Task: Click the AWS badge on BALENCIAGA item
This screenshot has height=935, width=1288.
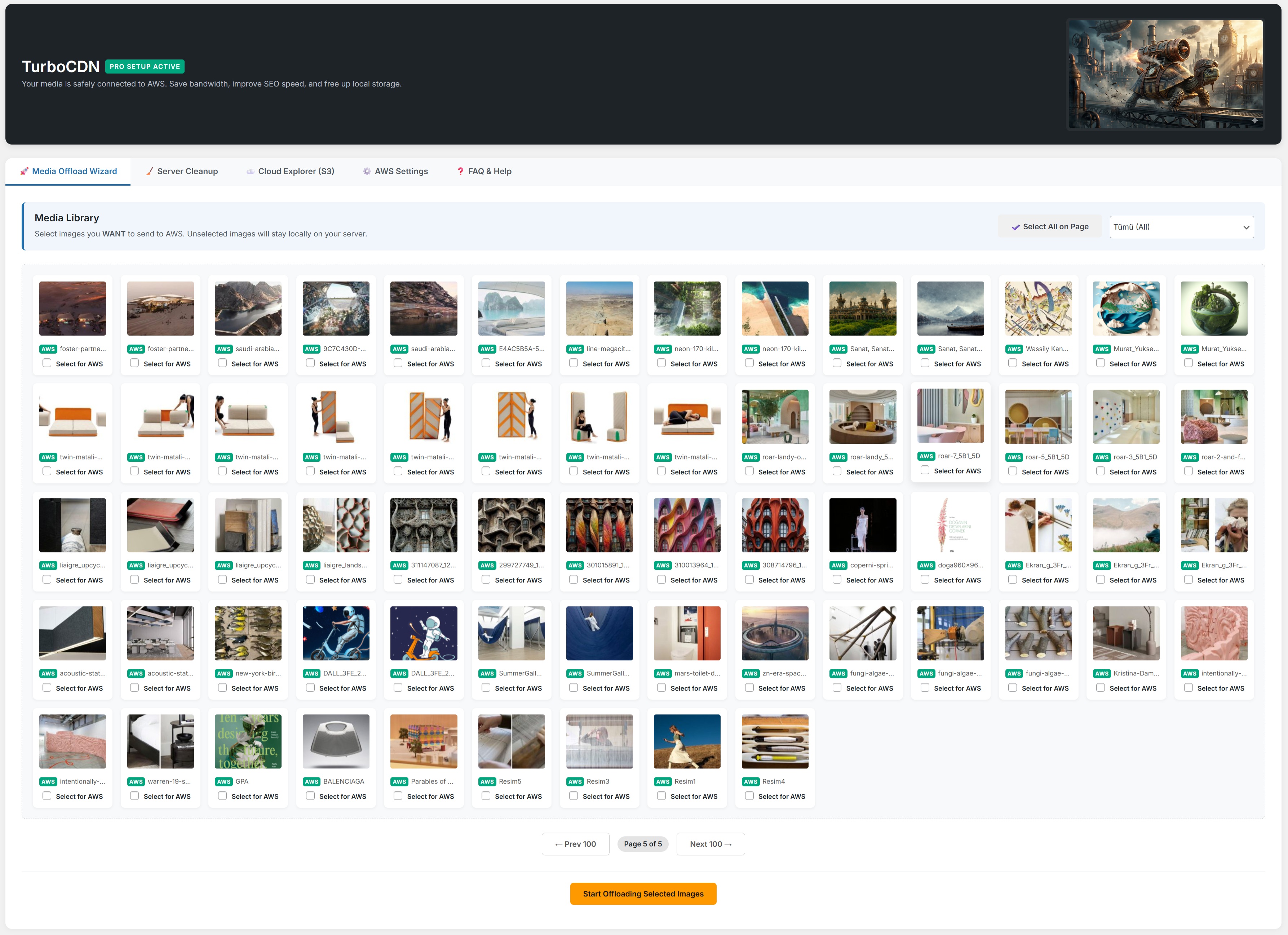Action: coord(311,782)
